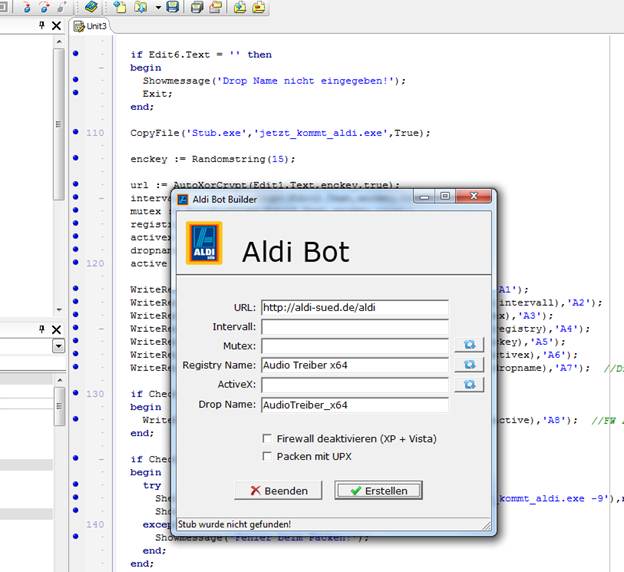
Task: Focus the Mutex input field
Action: point(355,346)
